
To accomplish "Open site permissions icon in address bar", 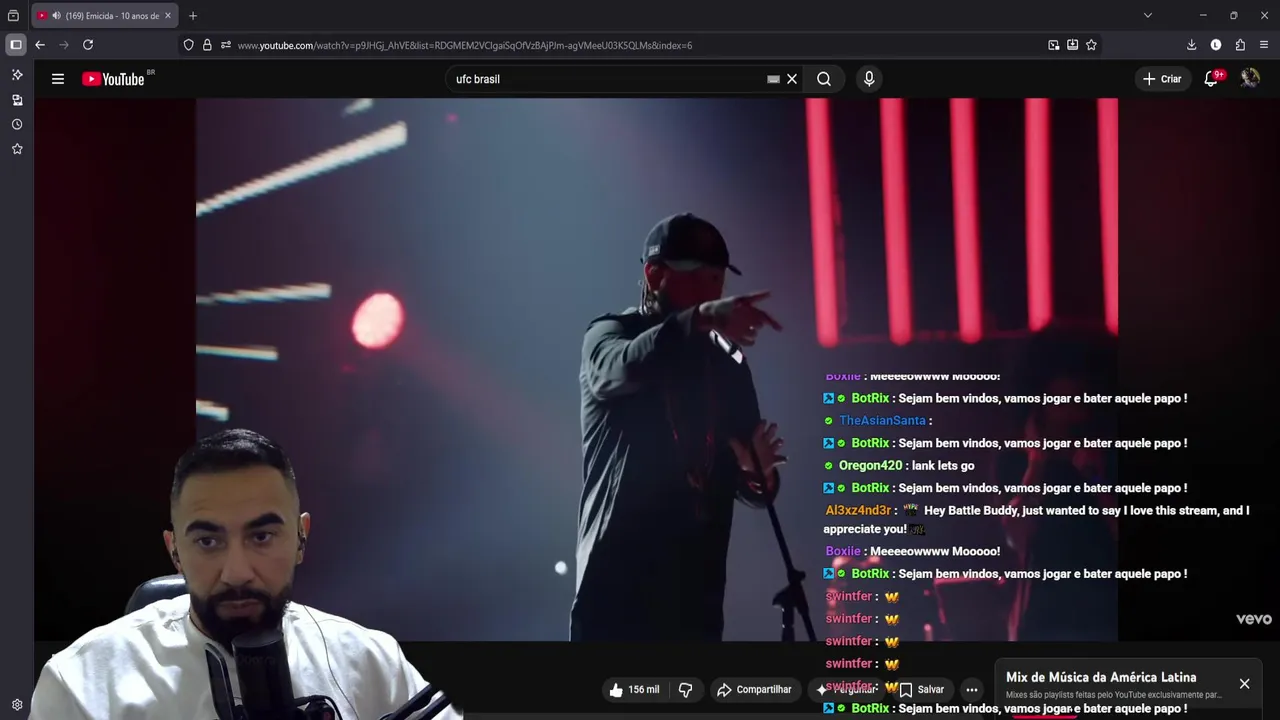I will [226, 45].
